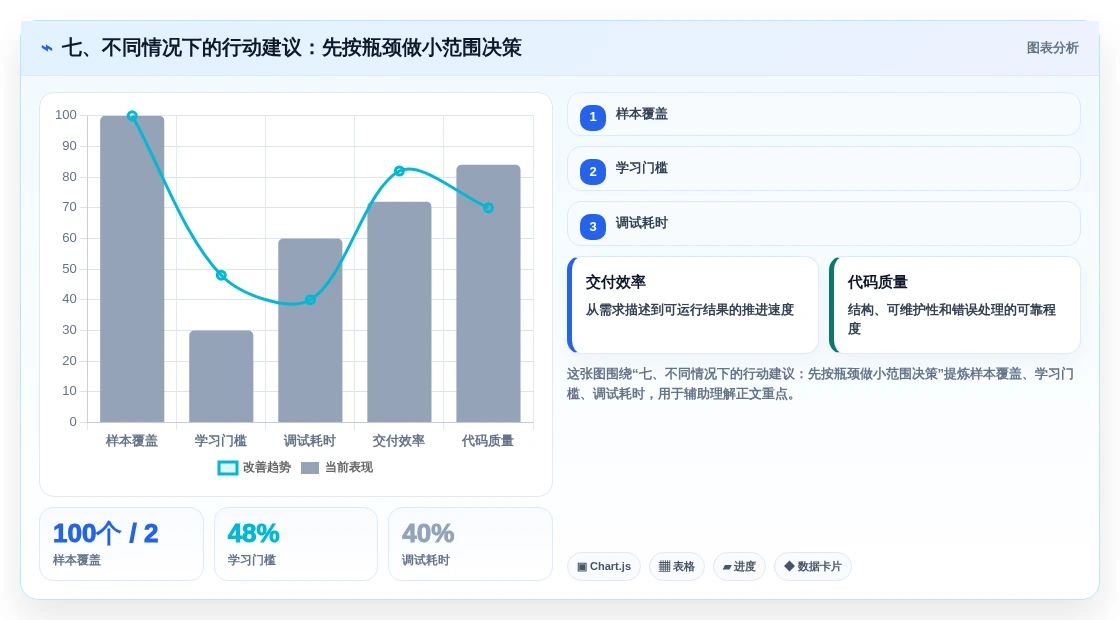The width and height of the screenshot is (1120, 620).
Task: Click the summary paragraph starting 这张图围绕
Action: pyautogui.click(x=820, y=384)
